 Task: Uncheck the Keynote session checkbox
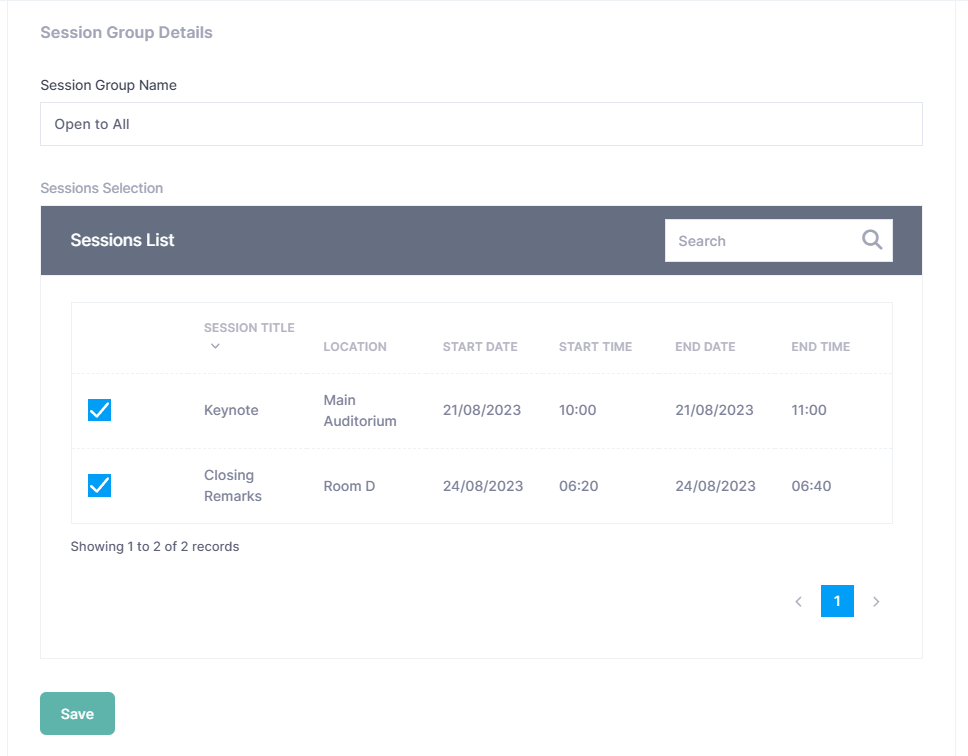coord(100,410)
